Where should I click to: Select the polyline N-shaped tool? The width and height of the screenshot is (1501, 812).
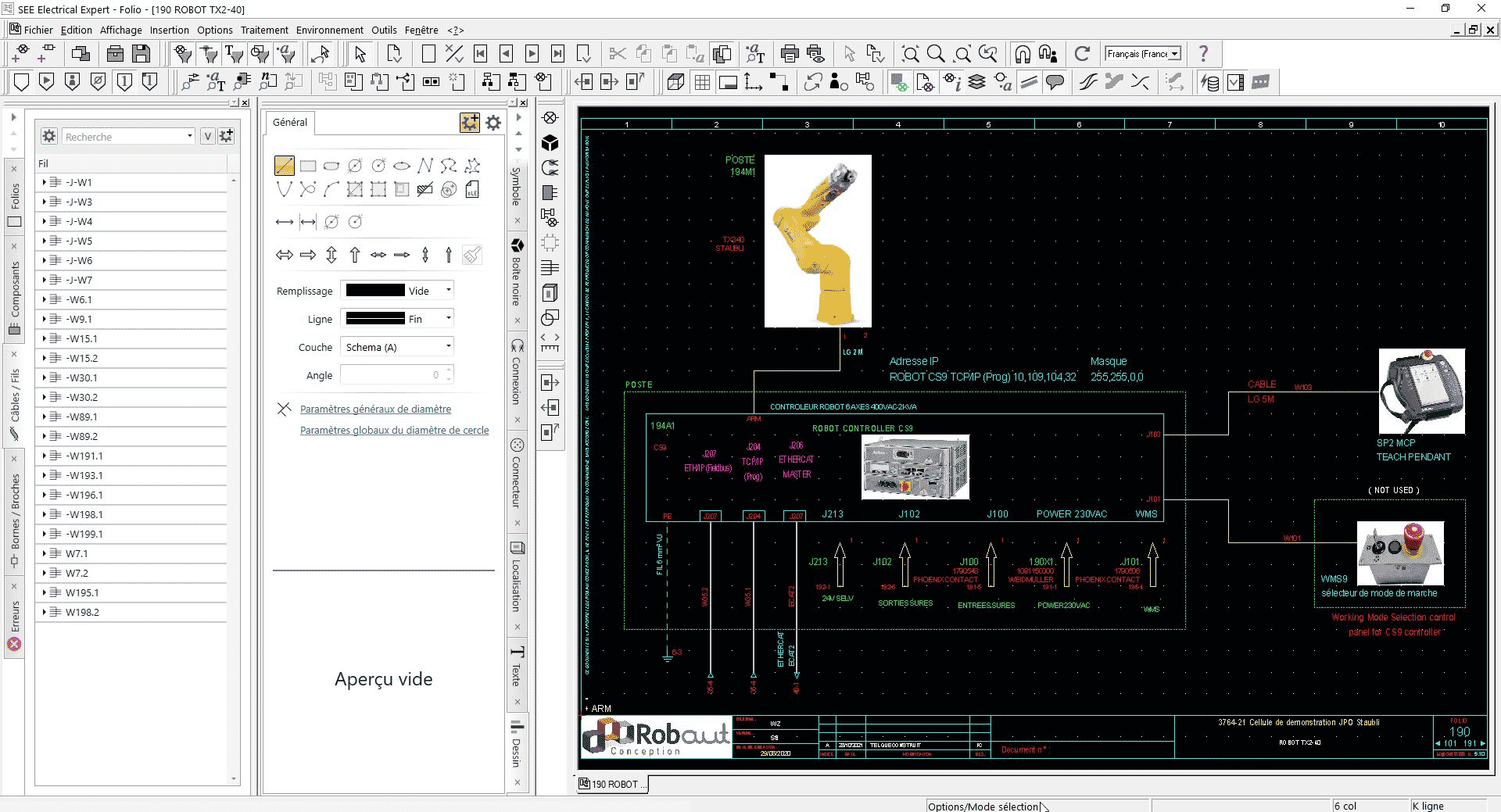pos(425,166)
